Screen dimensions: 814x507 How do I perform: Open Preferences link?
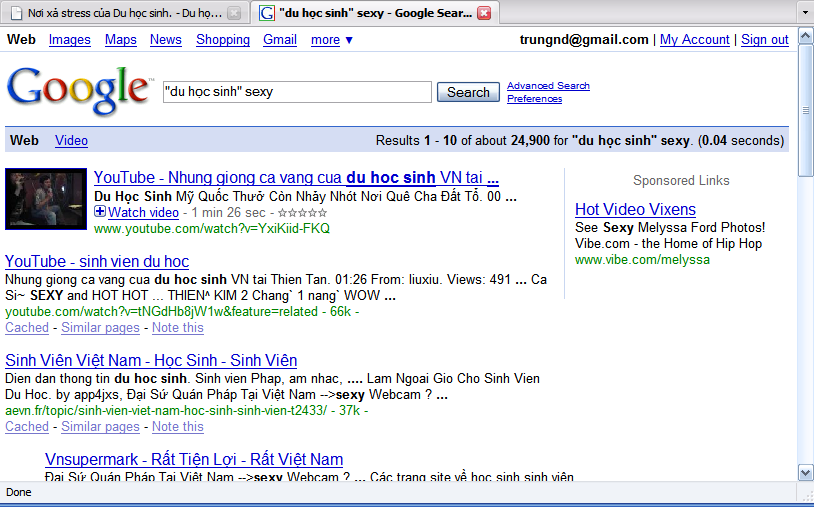534,99
